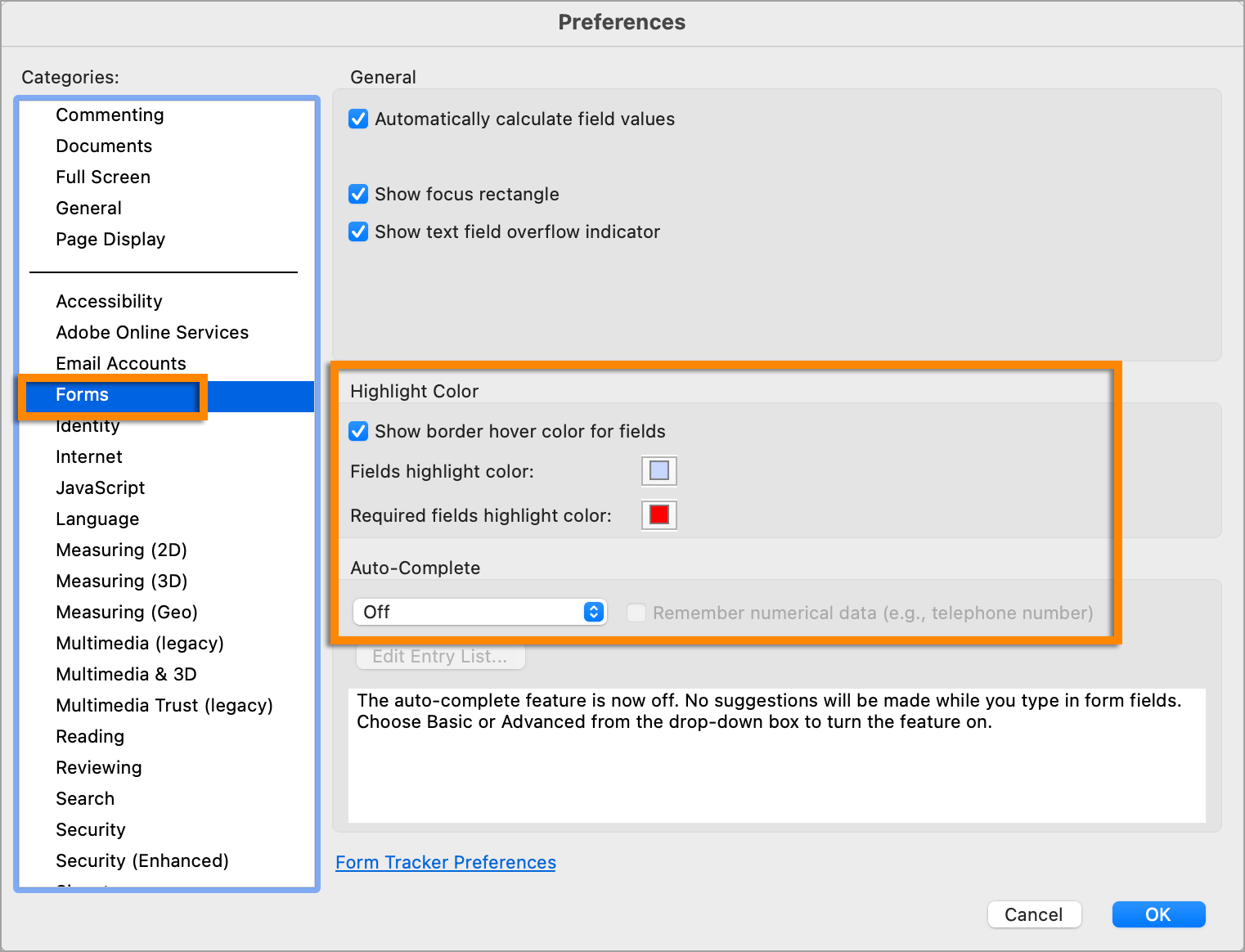
Task: Choose Adobe Online Services category
Action: click(x=152, y=333)
